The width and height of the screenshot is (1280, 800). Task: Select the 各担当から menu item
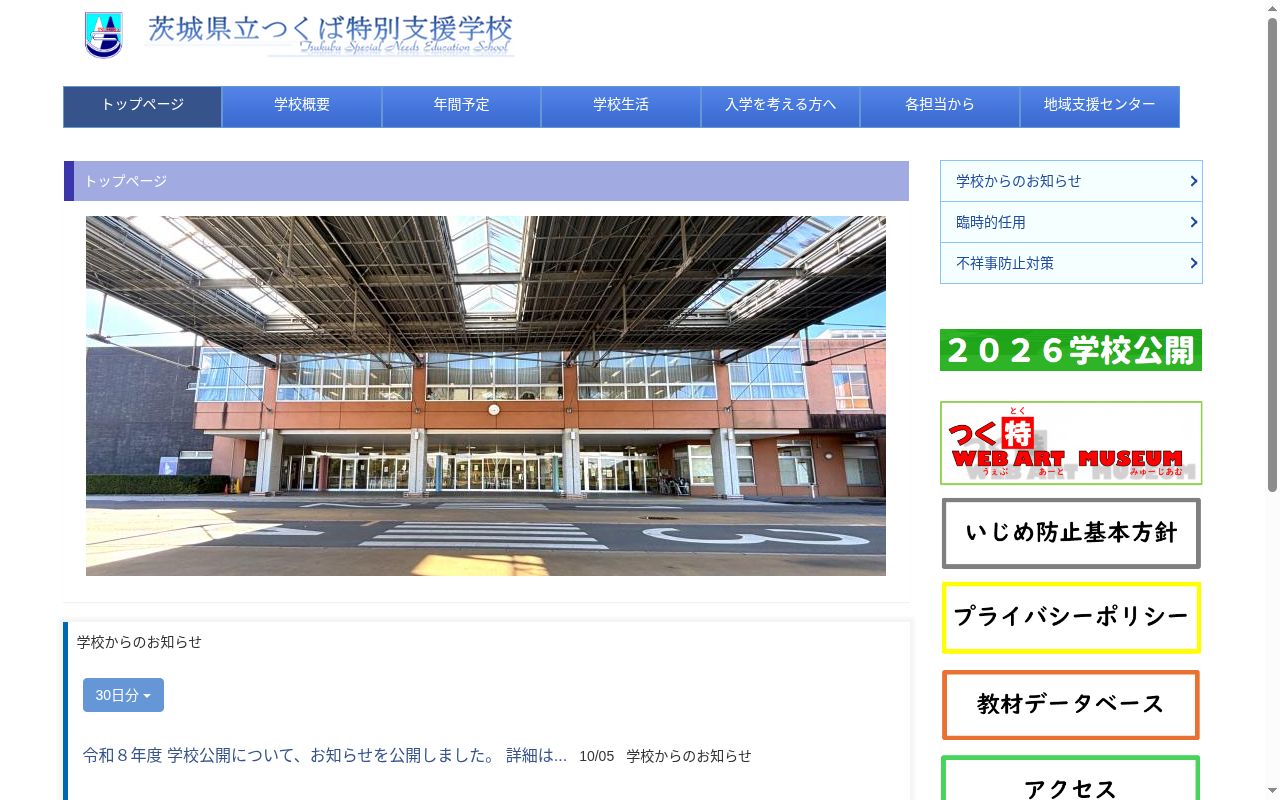[x=940, y=106]
